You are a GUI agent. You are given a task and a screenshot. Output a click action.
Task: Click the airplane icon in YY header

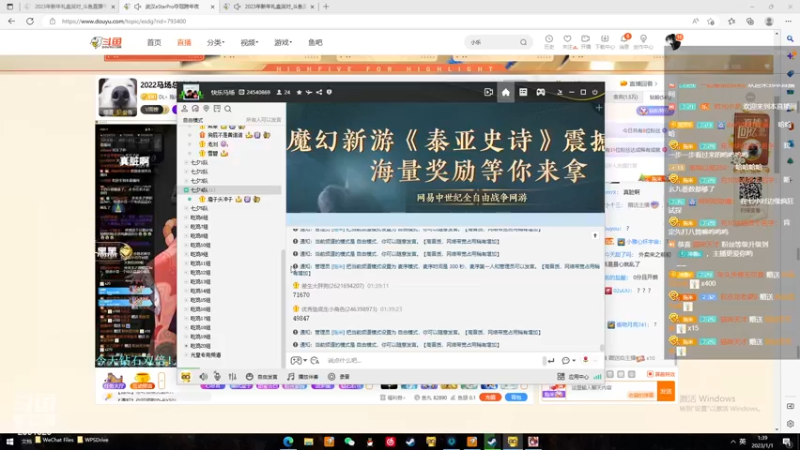pyautogui.click(x=309, y=92)
